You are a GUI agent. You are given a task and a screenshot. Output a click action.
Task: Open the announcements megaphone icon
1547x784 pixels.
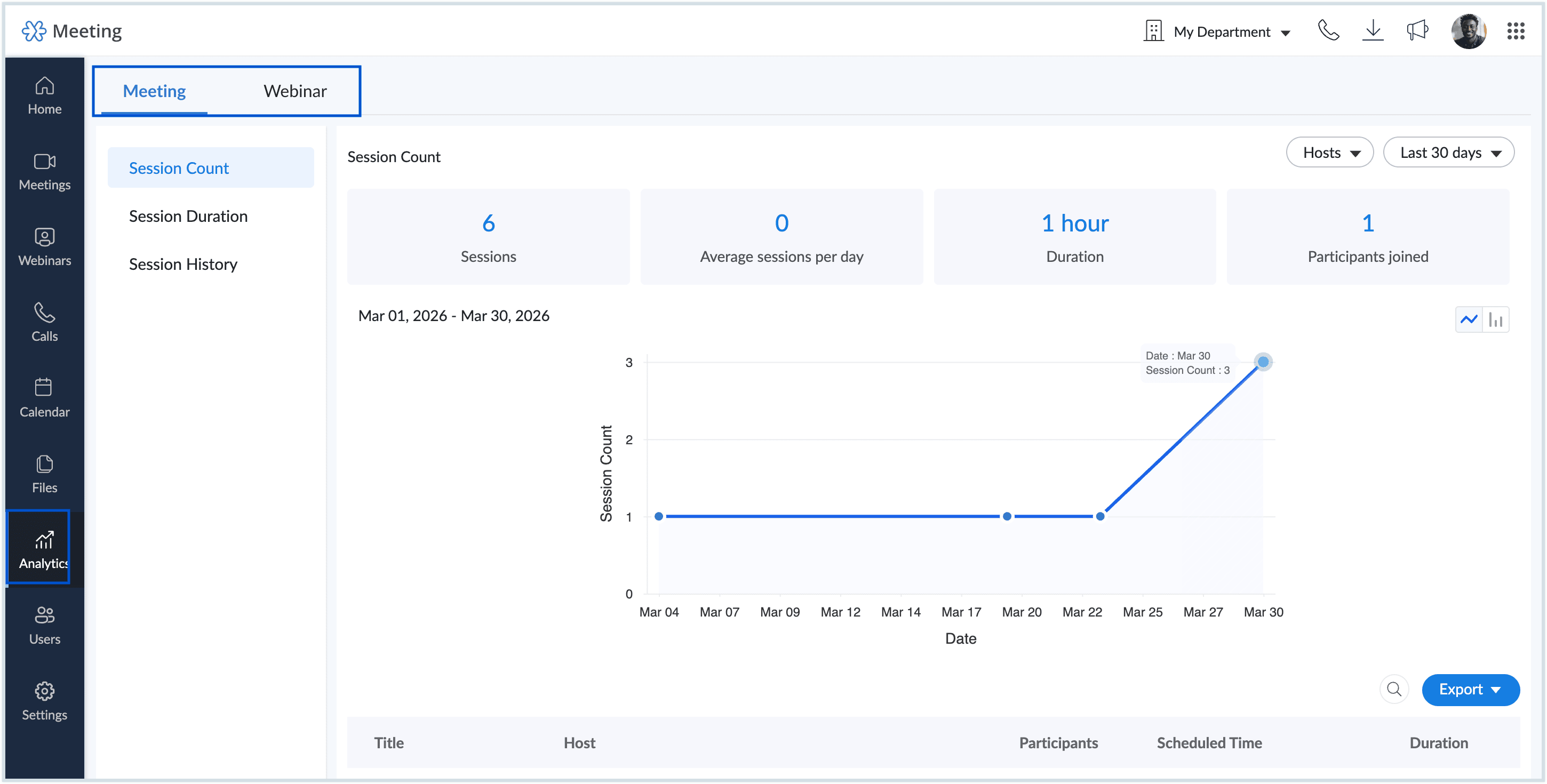(1417, 30)
